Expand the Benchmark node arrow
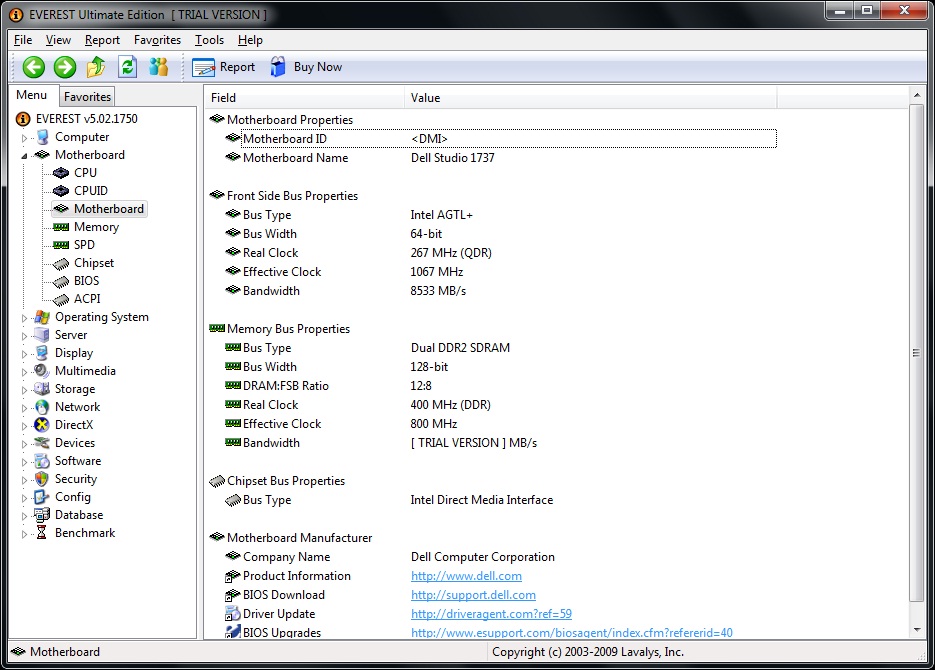The height and width of the screenshot is (670, 935). point(24,534)
